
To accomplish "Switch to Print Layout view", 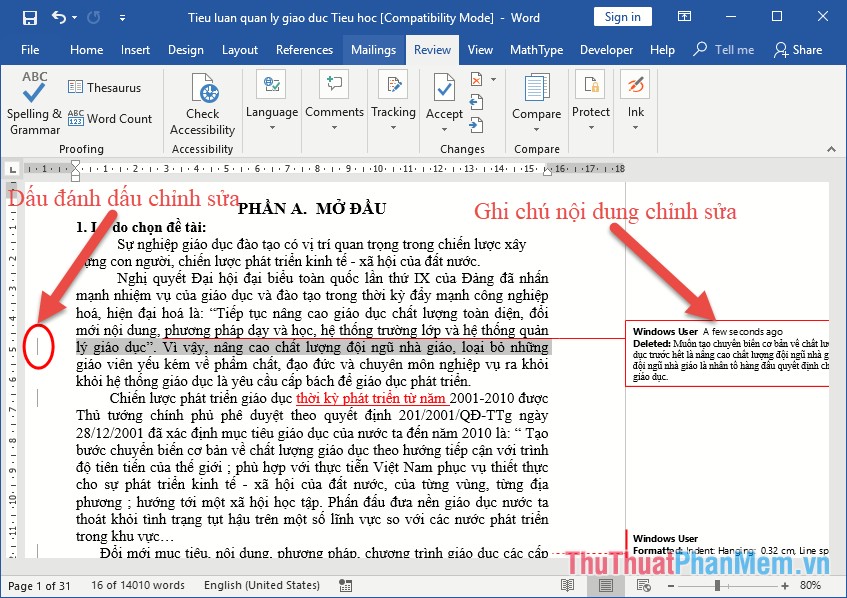I will (604, 585).
